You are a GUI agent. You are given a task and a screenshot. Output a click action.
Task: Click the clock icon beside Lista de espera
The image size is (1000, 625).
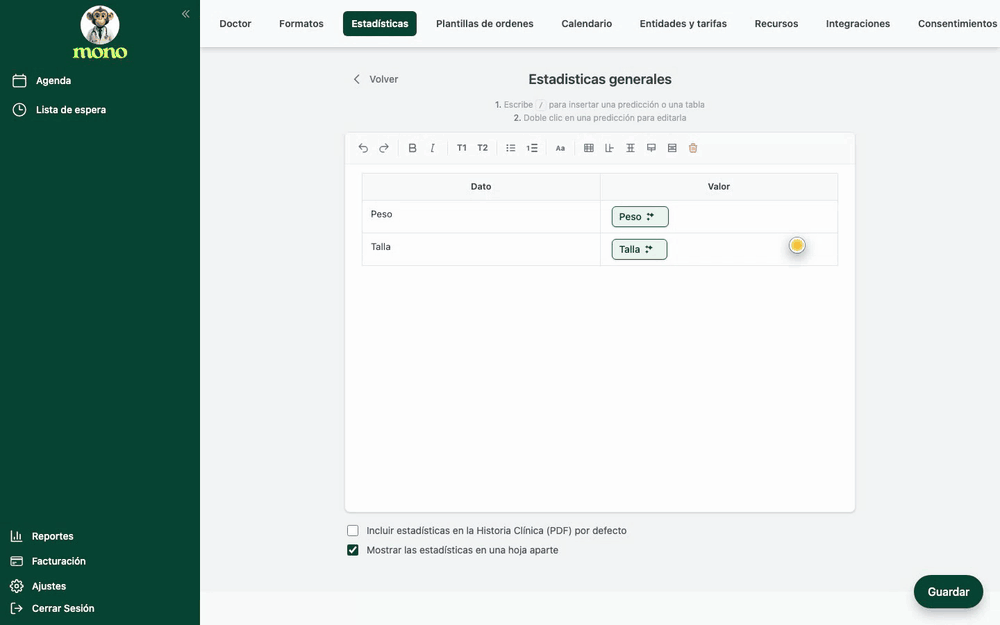(x=20, y=110)
